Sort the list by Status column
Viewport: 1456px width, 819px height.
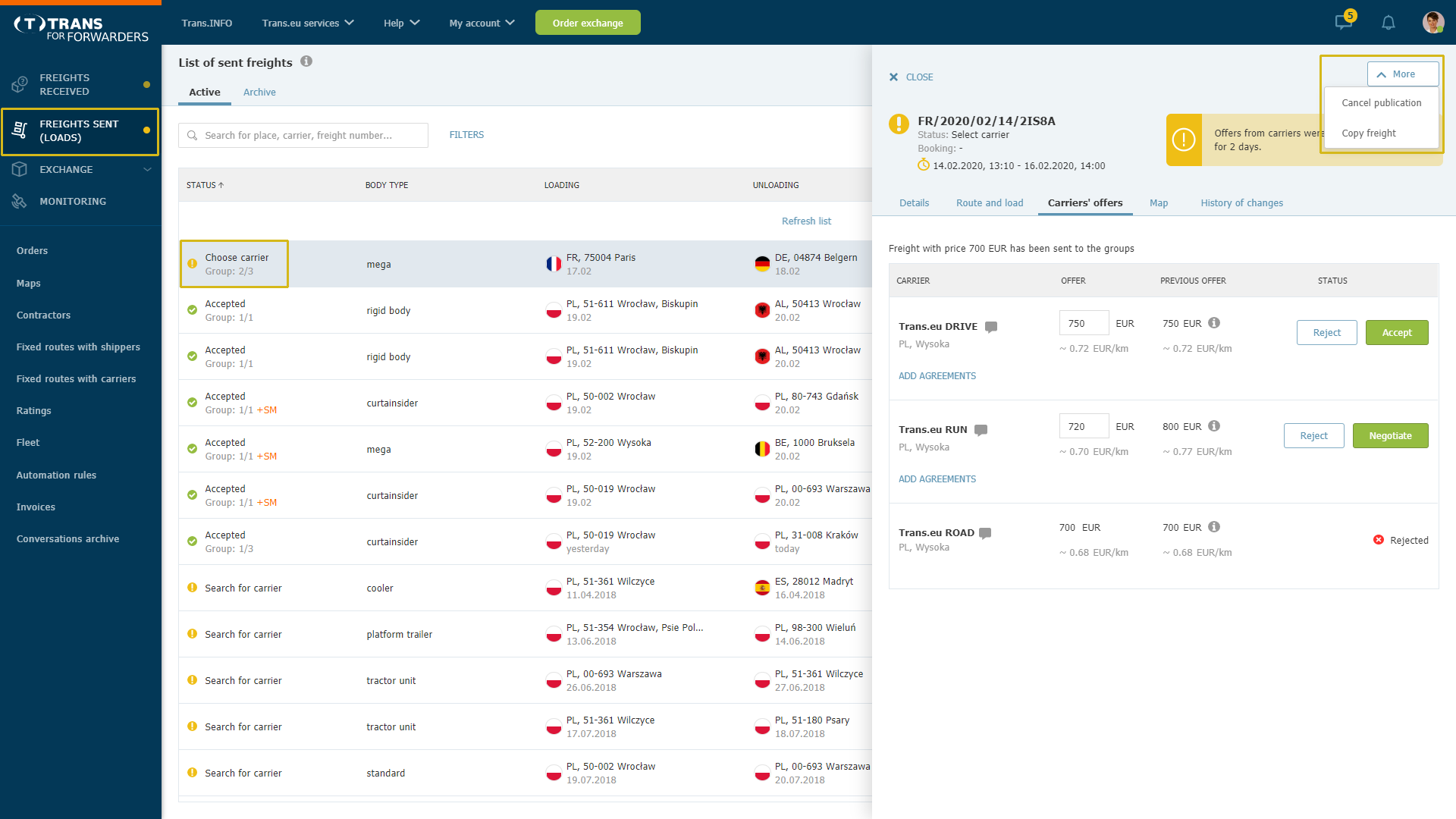coord(205,185)
